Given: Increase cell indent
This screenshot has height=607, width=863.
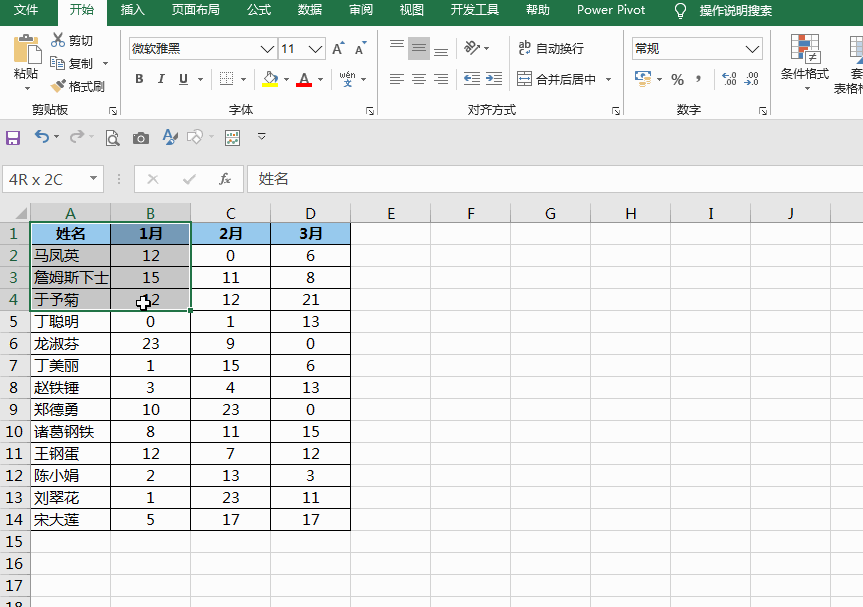Looking at the screenshot, I should 494,79.
